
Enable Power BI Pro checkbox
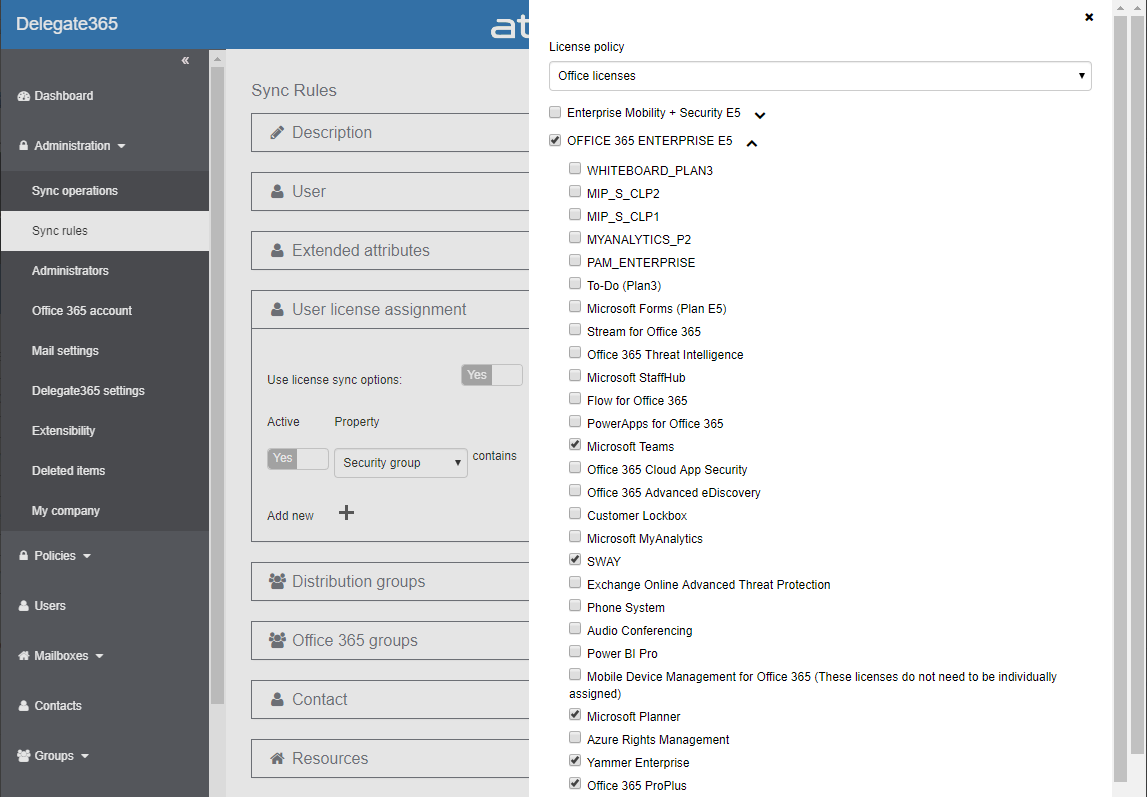(x=575, y=651)
